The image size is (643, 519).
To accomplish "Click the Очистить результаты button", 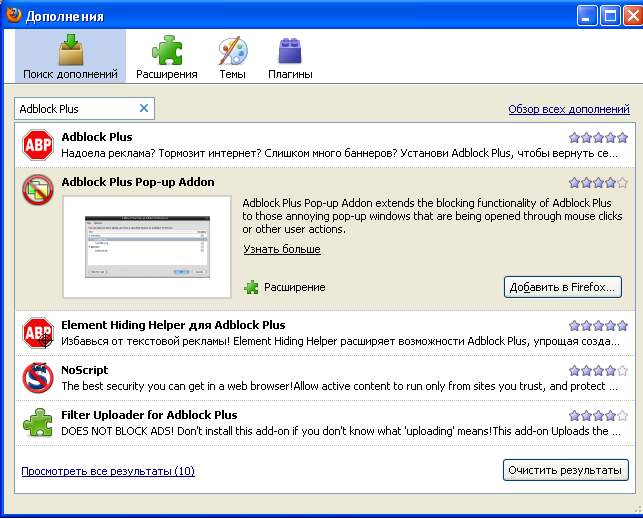I will (565, 470).
